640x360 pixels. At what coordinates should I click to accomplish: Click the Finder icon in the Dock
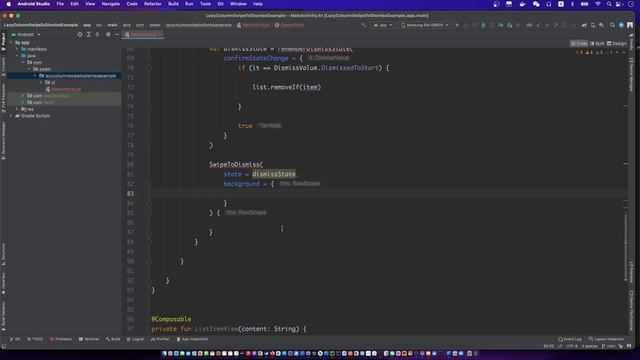(164, 353)
